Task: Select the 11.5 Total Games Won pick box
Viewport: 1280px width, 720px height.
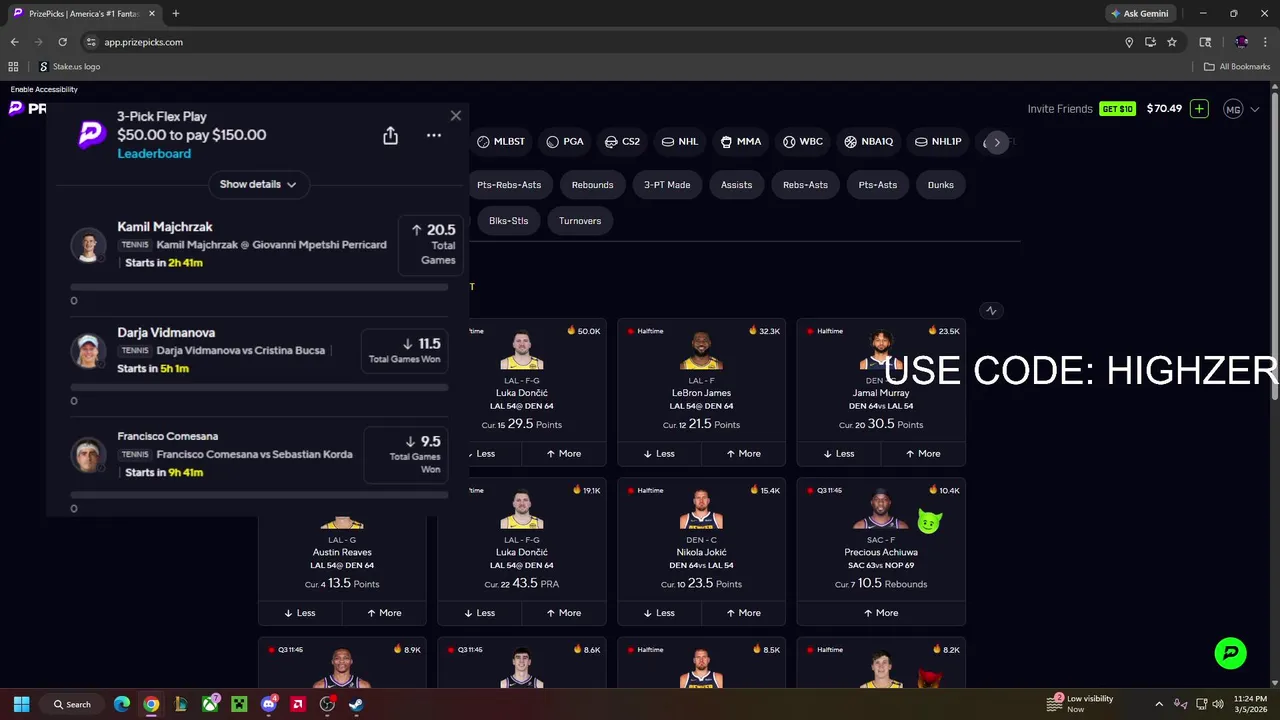Action: pyautogui.click(x=404, y=349)
